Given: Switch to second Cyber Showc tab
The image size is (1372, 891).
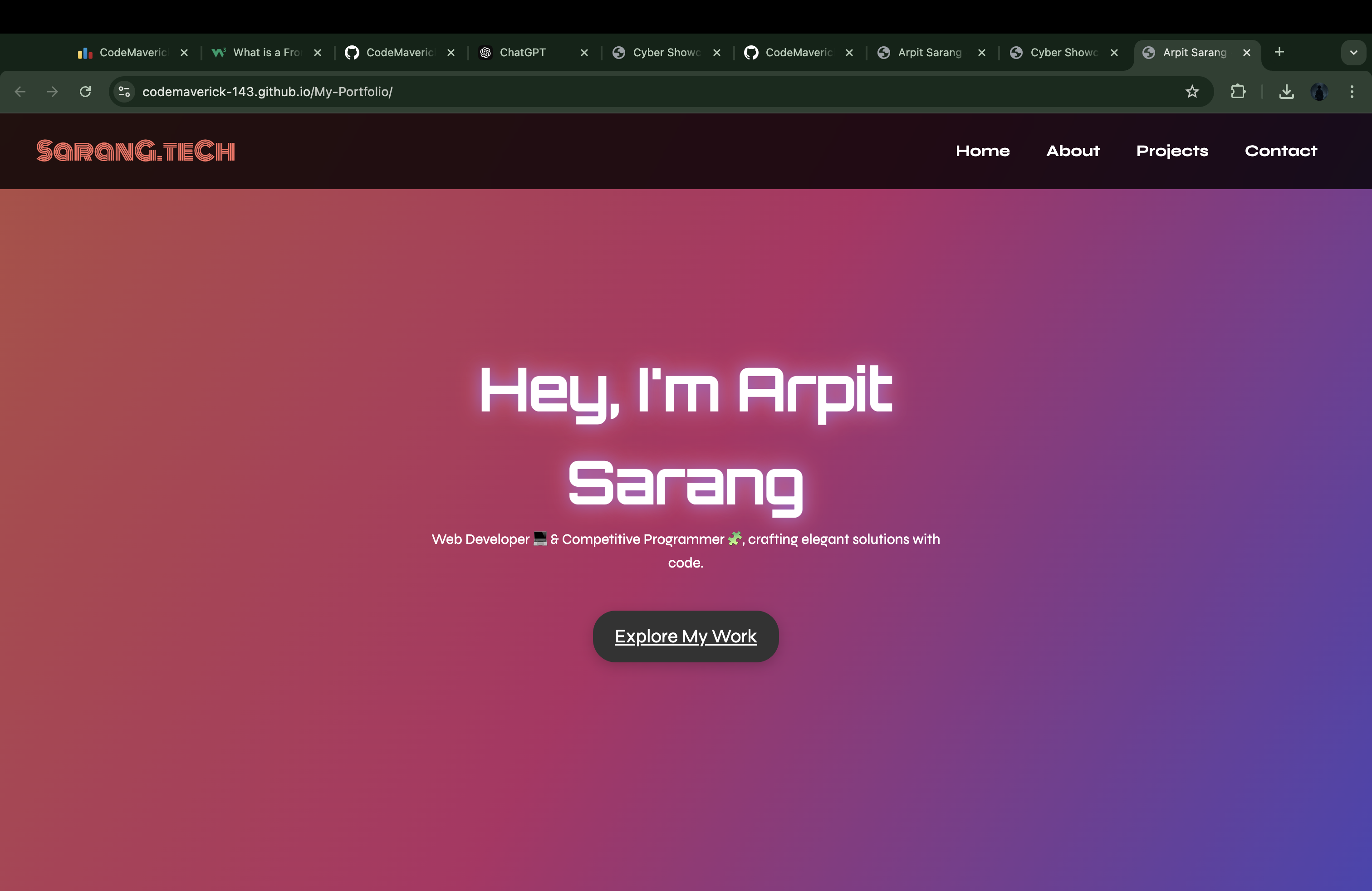Looking at the screenshot, I should tap(1064, 53).
